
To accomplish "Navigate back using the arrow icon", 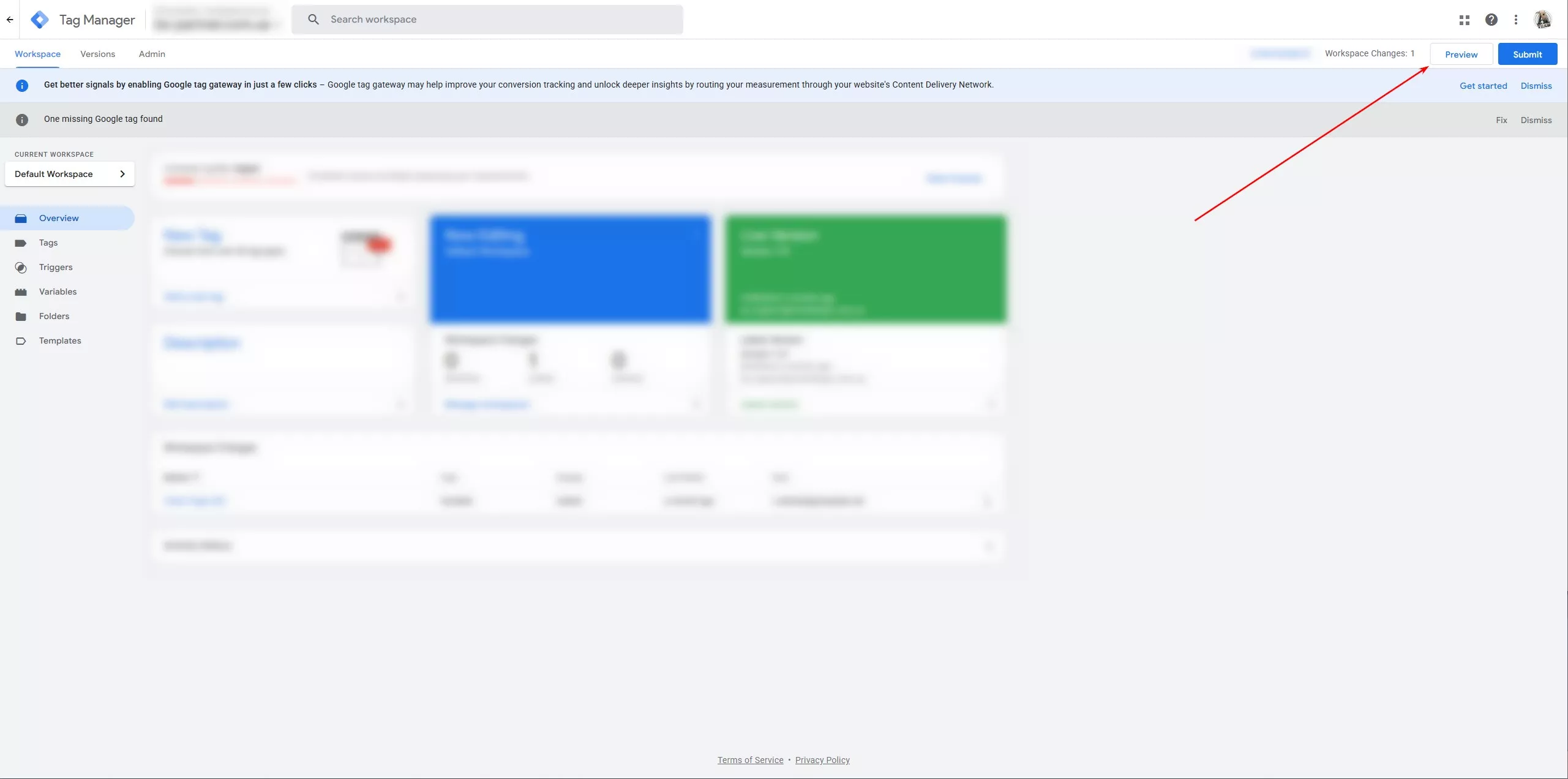I will (10, 19).
